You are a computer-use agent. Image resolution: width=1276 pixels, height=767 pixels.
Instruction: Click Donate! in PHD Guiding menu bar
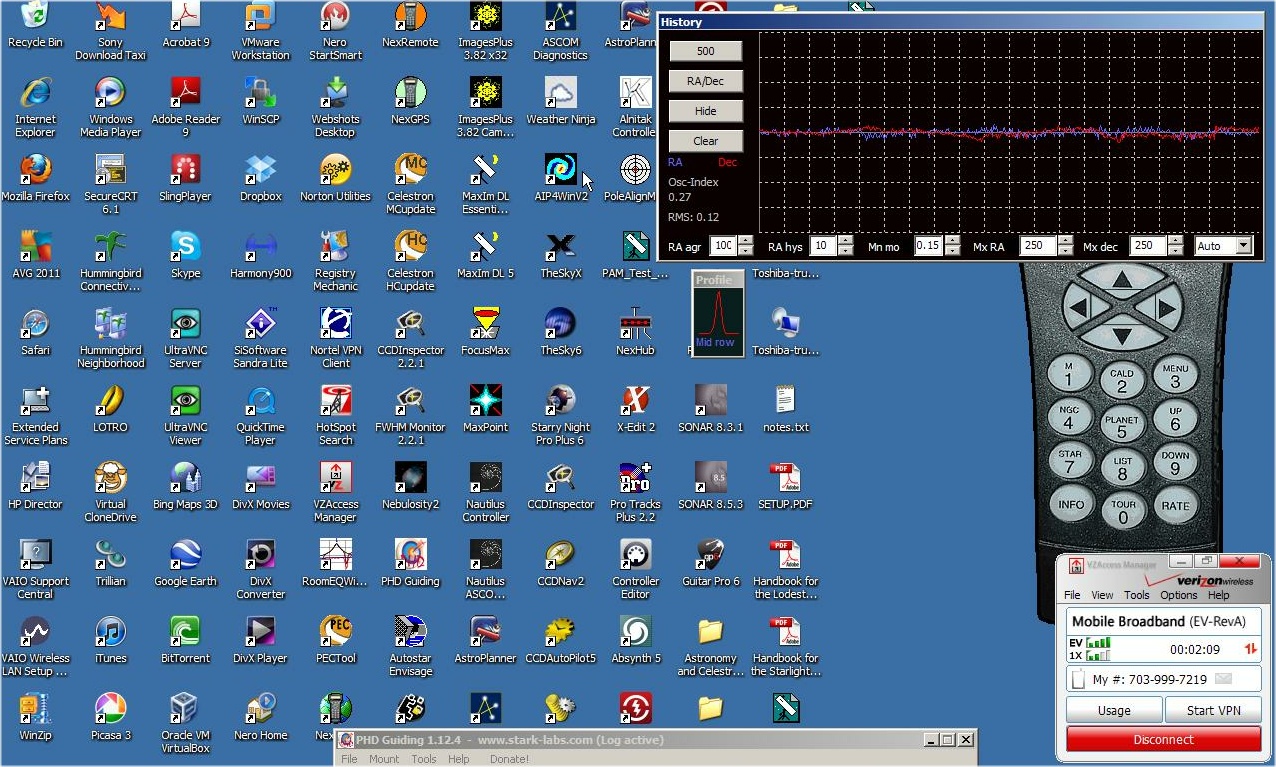[509, 759]
